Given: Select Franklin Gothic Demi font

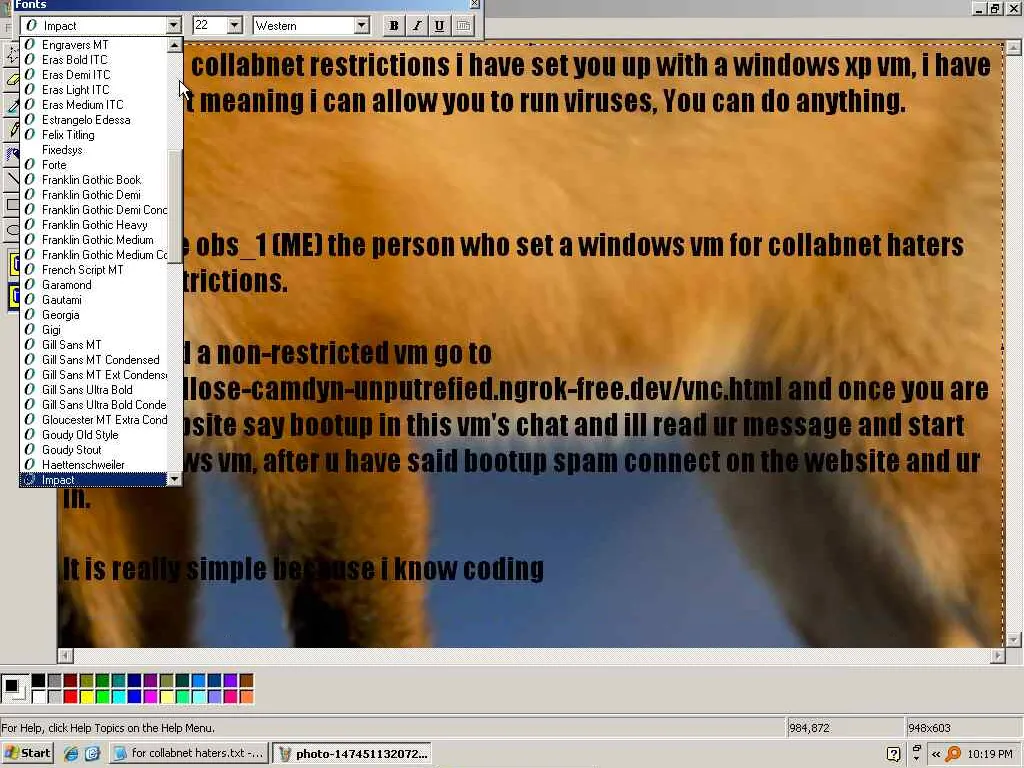Looking at the screenshot, I should [x=93, y=195].
